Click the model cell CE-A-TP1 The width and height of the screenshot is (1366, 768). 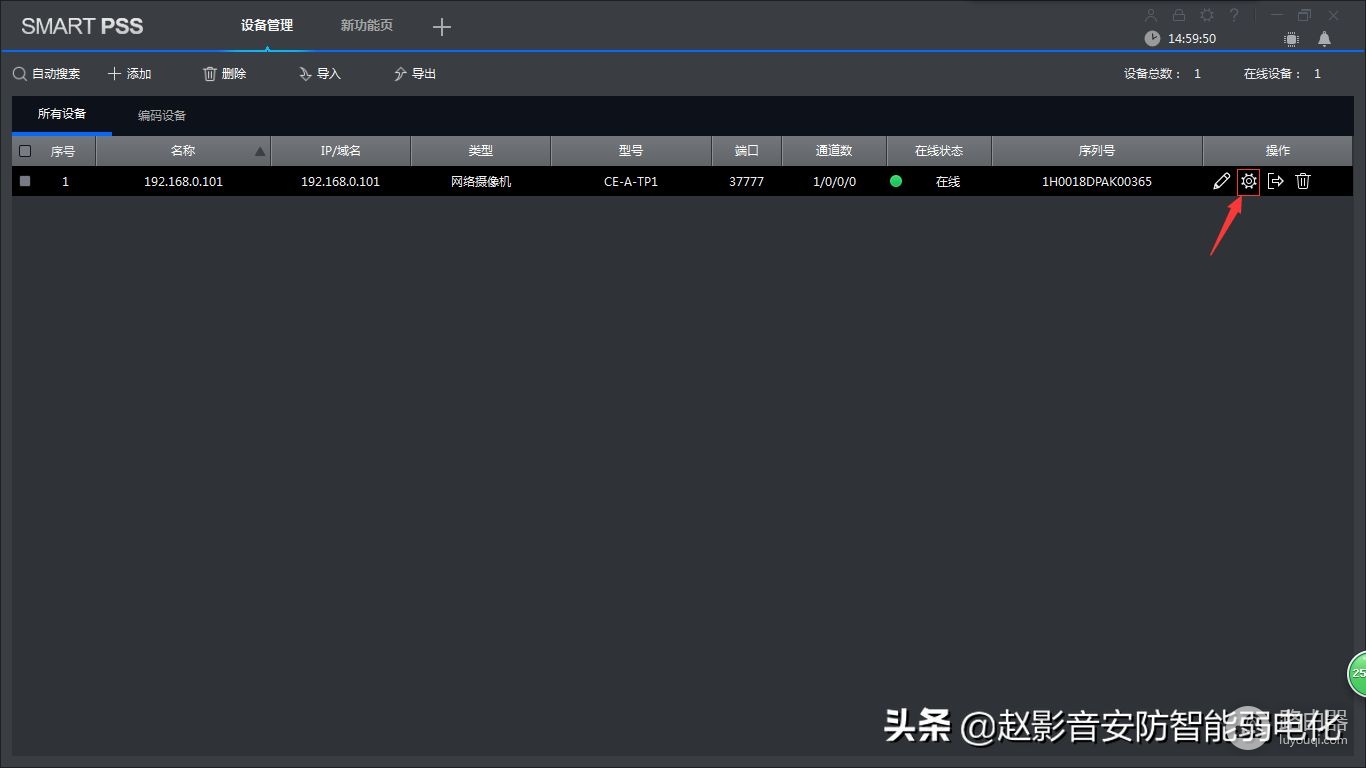pyautogui.click(x=631, y=182)
